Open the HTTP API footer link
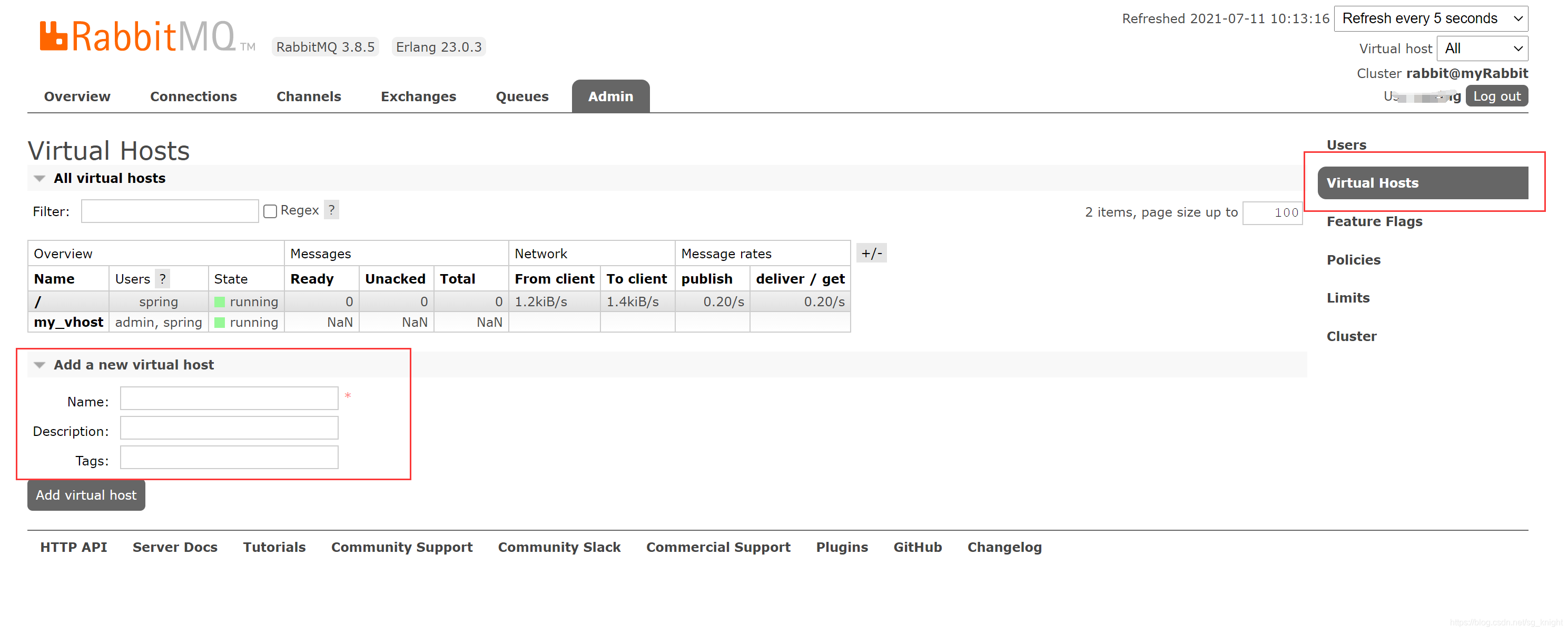Image resolution: width=1568 pixels, height=632 pixels. (74, 547)
